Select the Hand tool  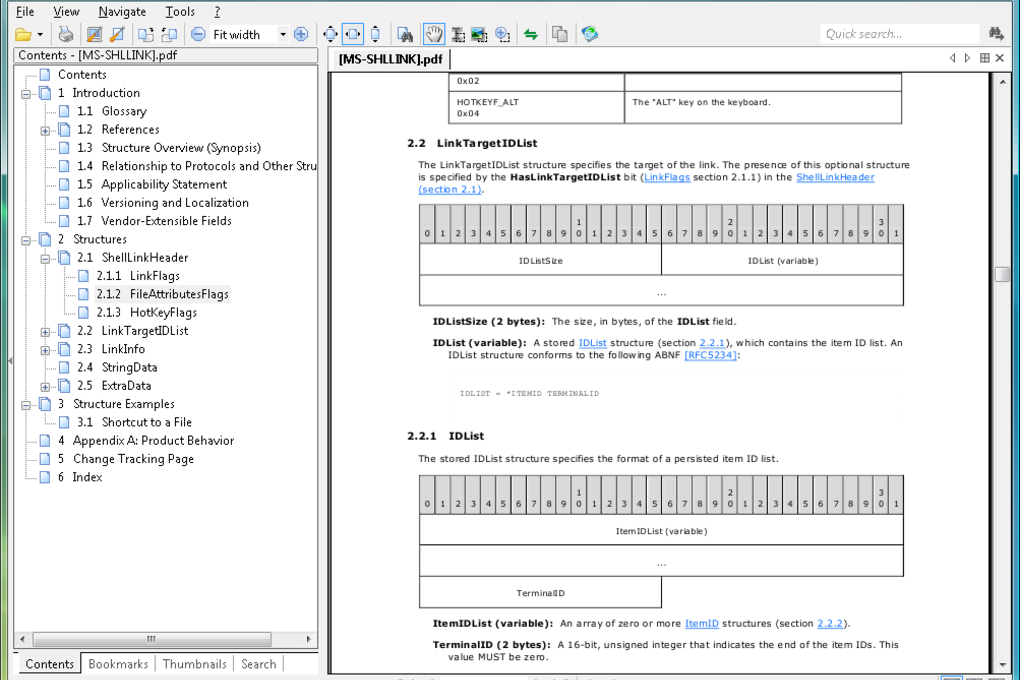tap(434, 34)
